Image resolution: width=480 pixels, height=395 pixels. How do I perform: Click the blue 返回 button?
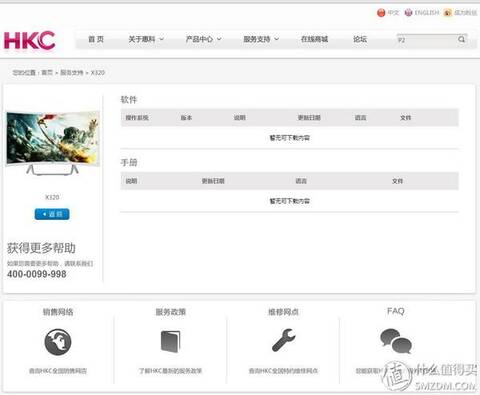(52, 214)
